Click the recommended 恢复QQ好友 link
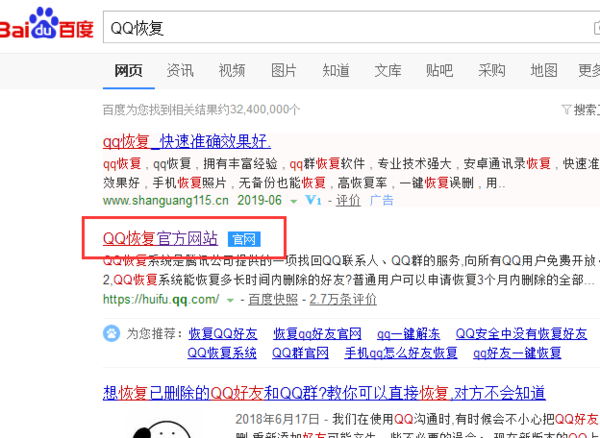Image resolution: width=600 pixels, height=438 pixels. pyautogui.click(x=223, y=333)
